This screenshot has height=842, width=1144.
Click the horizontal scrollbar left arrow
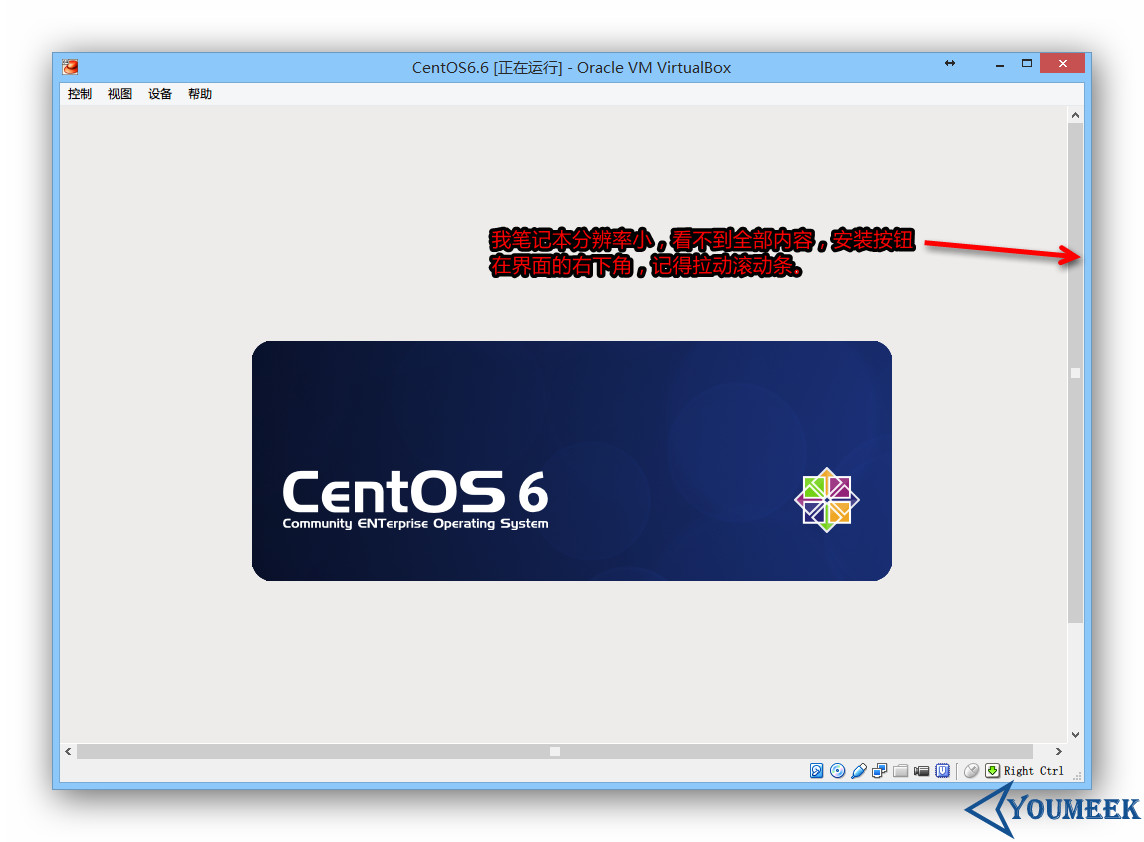(x=68, y=751)
